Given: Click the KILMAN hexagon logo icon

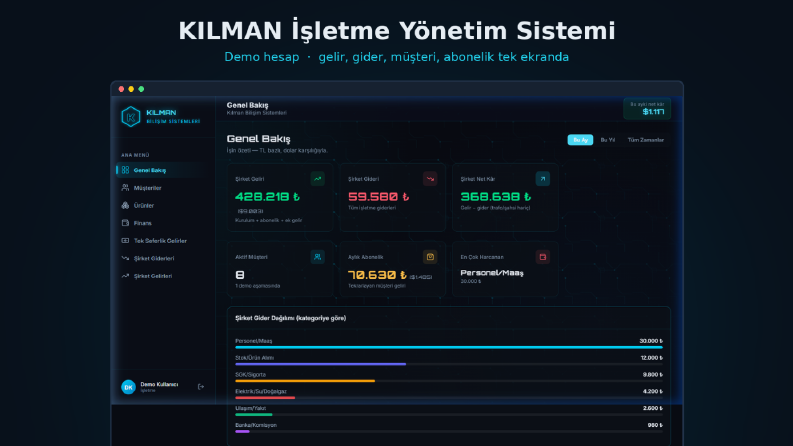Looking at the screenshot, I should (130, 116).
